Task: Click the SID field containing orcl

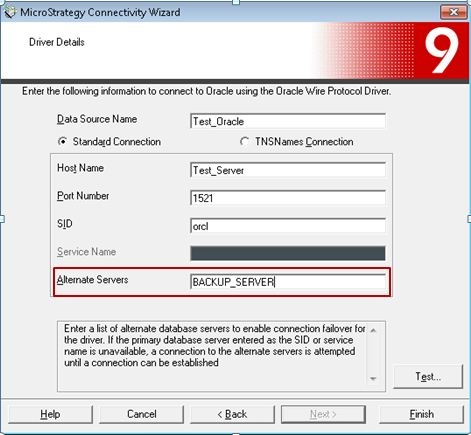Action: pos(288,226)
